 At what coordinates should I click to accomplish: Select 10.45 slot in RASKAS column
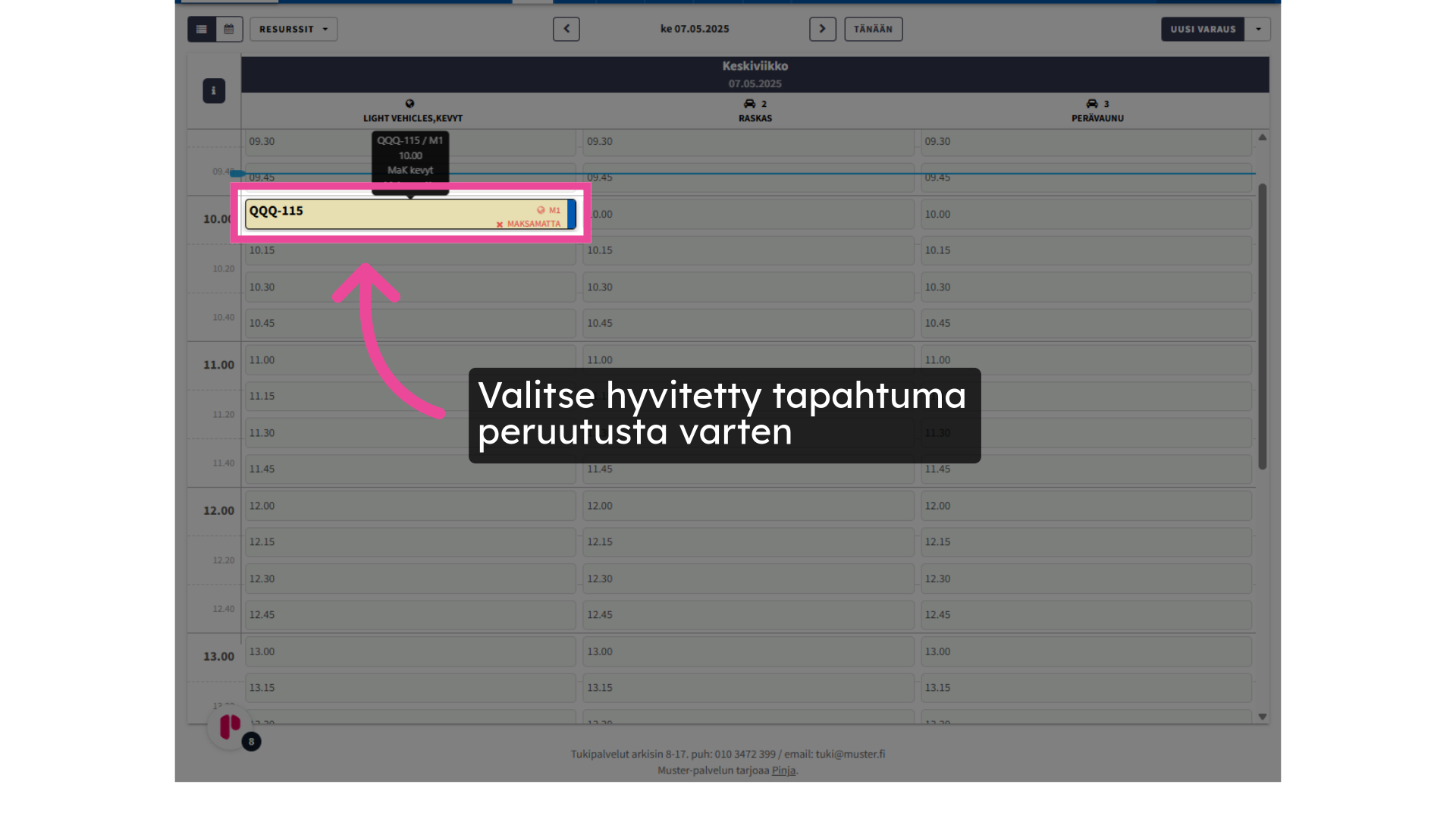748,324
